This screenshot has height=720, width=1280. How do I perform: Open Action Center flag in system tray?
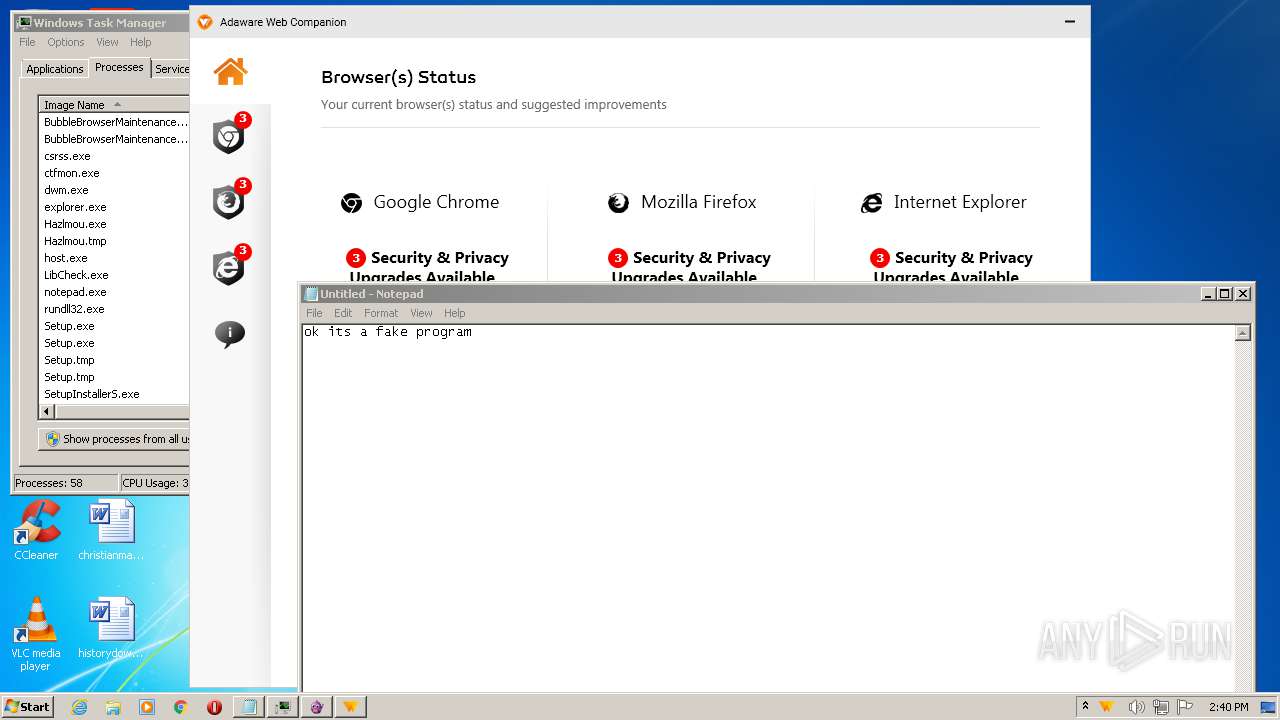coord(1185,707)
